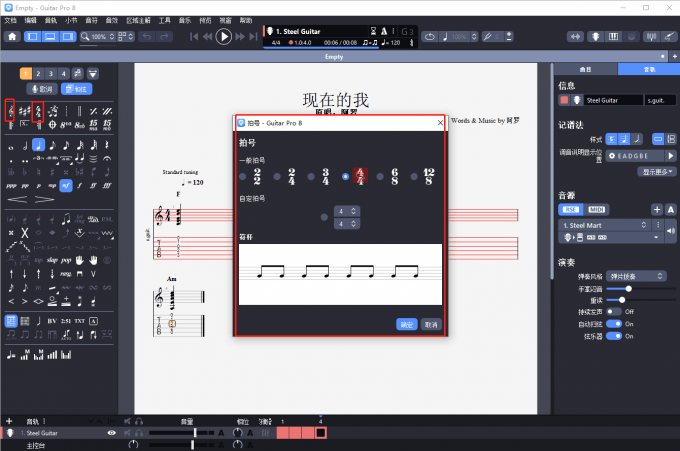Select the 2/4 time signature radio button
Viewport: 680px width, 451px height.
pyautogui.click(x=277, y=176)
